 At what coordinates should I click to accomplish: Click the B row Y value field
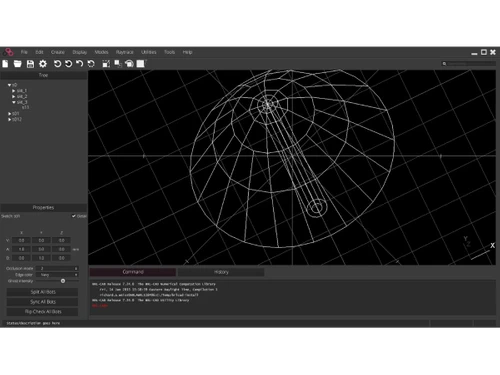tap(41, 258)
